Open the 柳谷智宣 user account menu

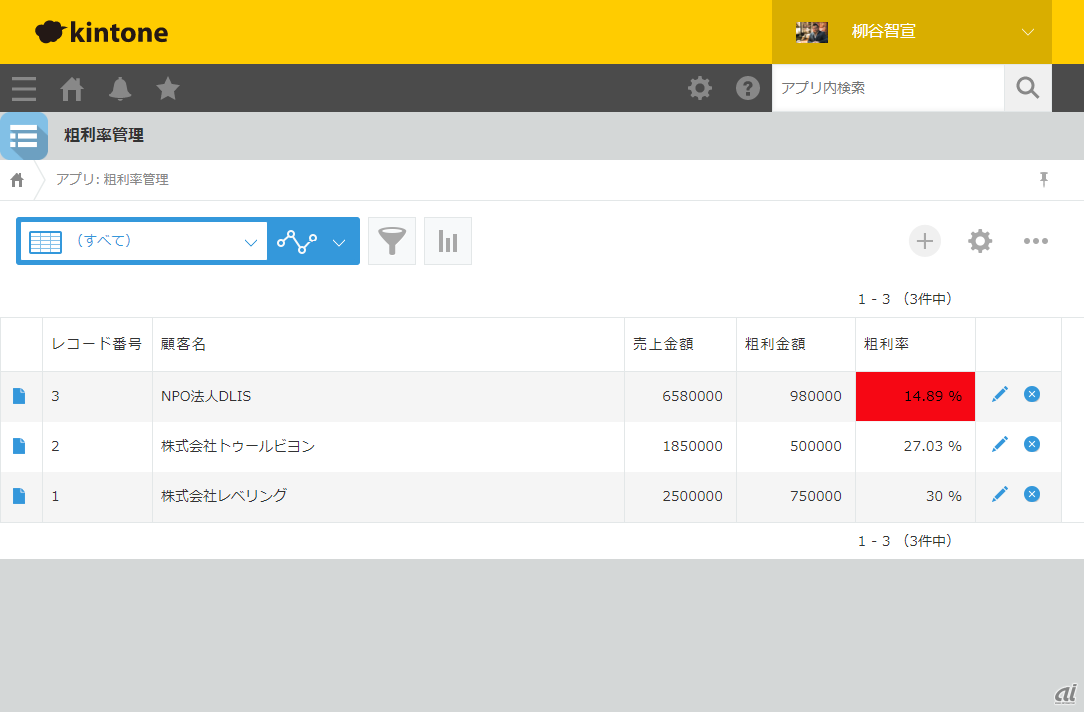pos(911,32)
